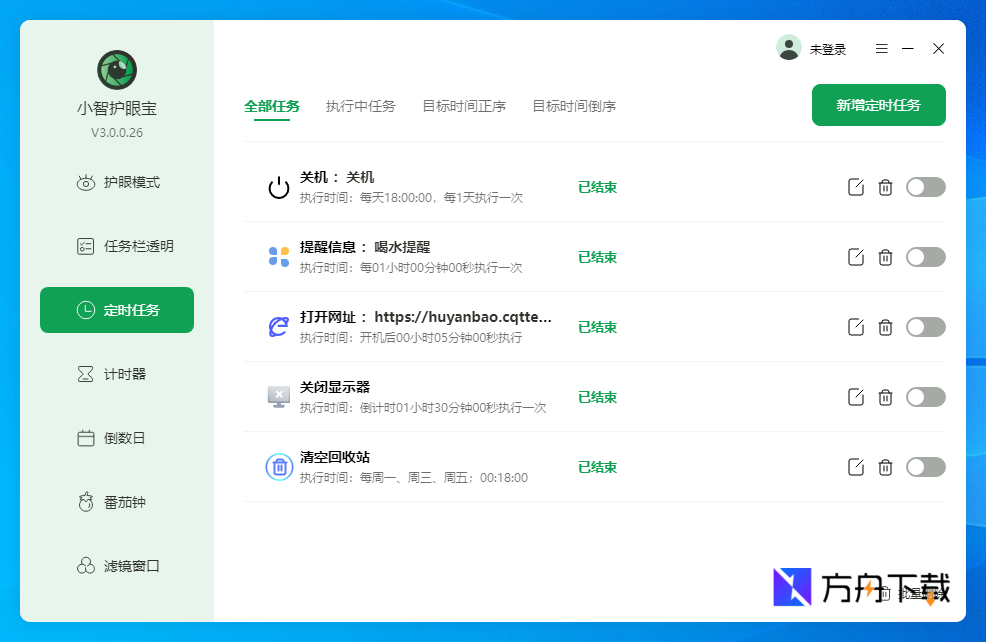Click the browser icon on 打开网址 task
Viewport: 986px width, 642px height.
pos(278,326)
